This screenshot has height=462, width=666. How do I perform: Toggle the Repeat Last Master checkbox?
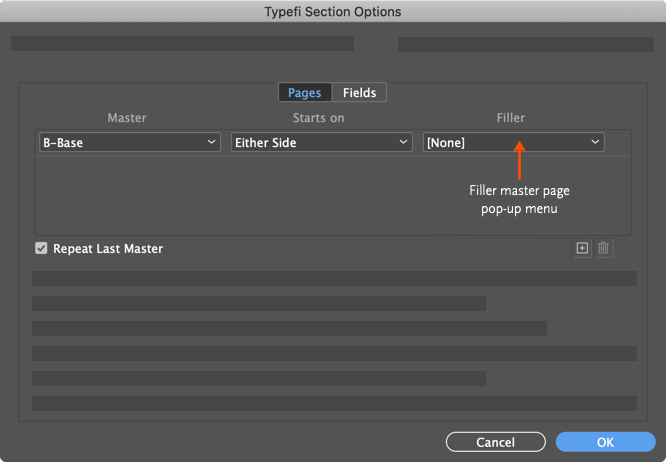coord(41,248)
